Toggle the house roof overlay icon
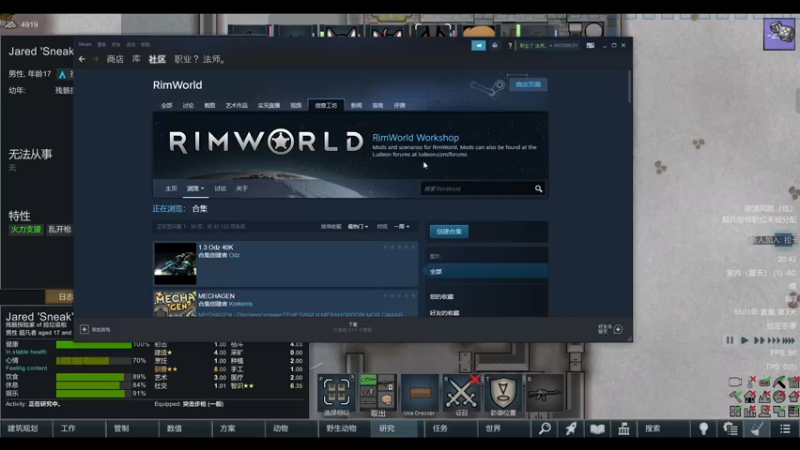800x450 pixels. coord(750,396)
